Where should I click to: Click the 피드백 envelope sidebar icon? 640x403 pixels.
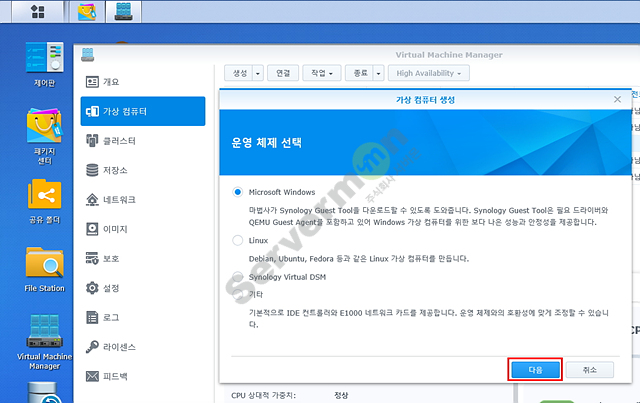tap(92, 376)
